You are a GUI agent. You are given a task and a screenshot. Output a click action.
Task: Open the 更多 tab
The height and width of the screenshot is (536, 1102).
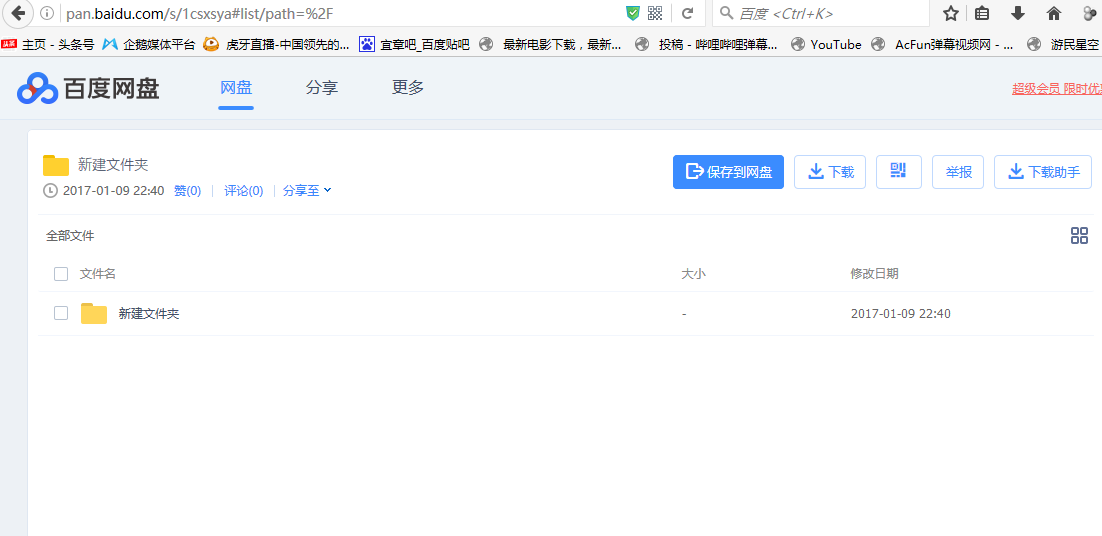pyautogui.click(x=408, y=88)
